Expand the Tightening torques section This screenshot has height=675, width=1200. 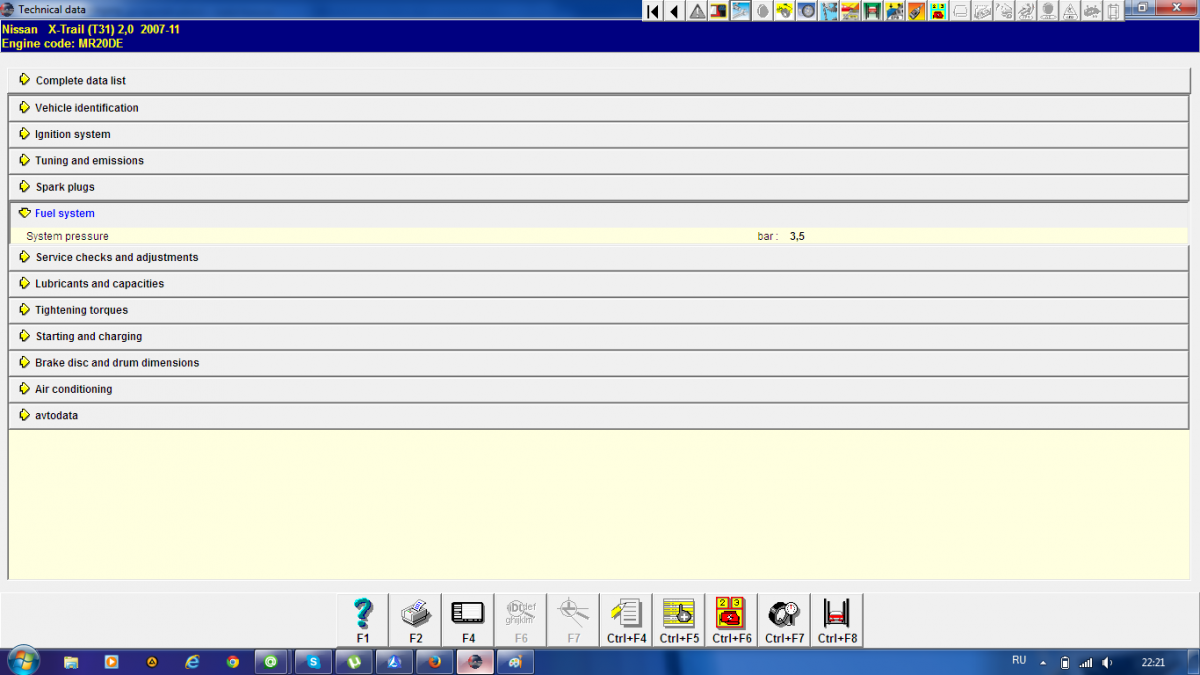click(x=599, y=310)
